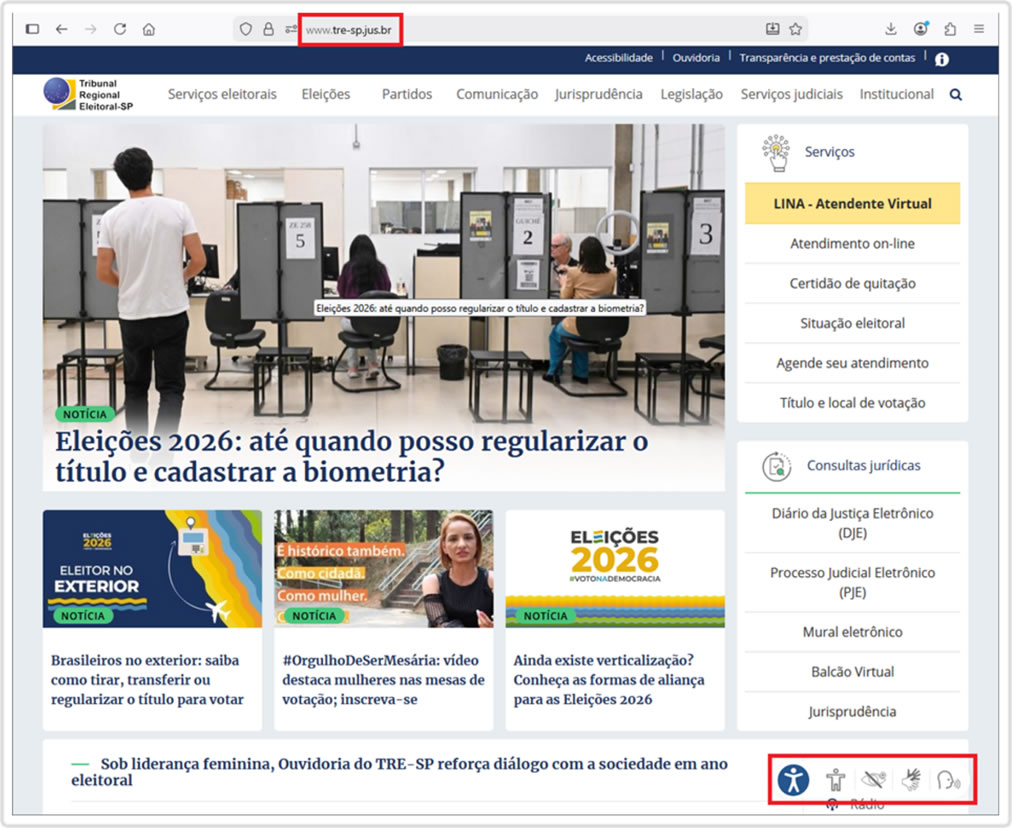
Task: Click the information icon in top bar
Action: [x=941, y=59]
